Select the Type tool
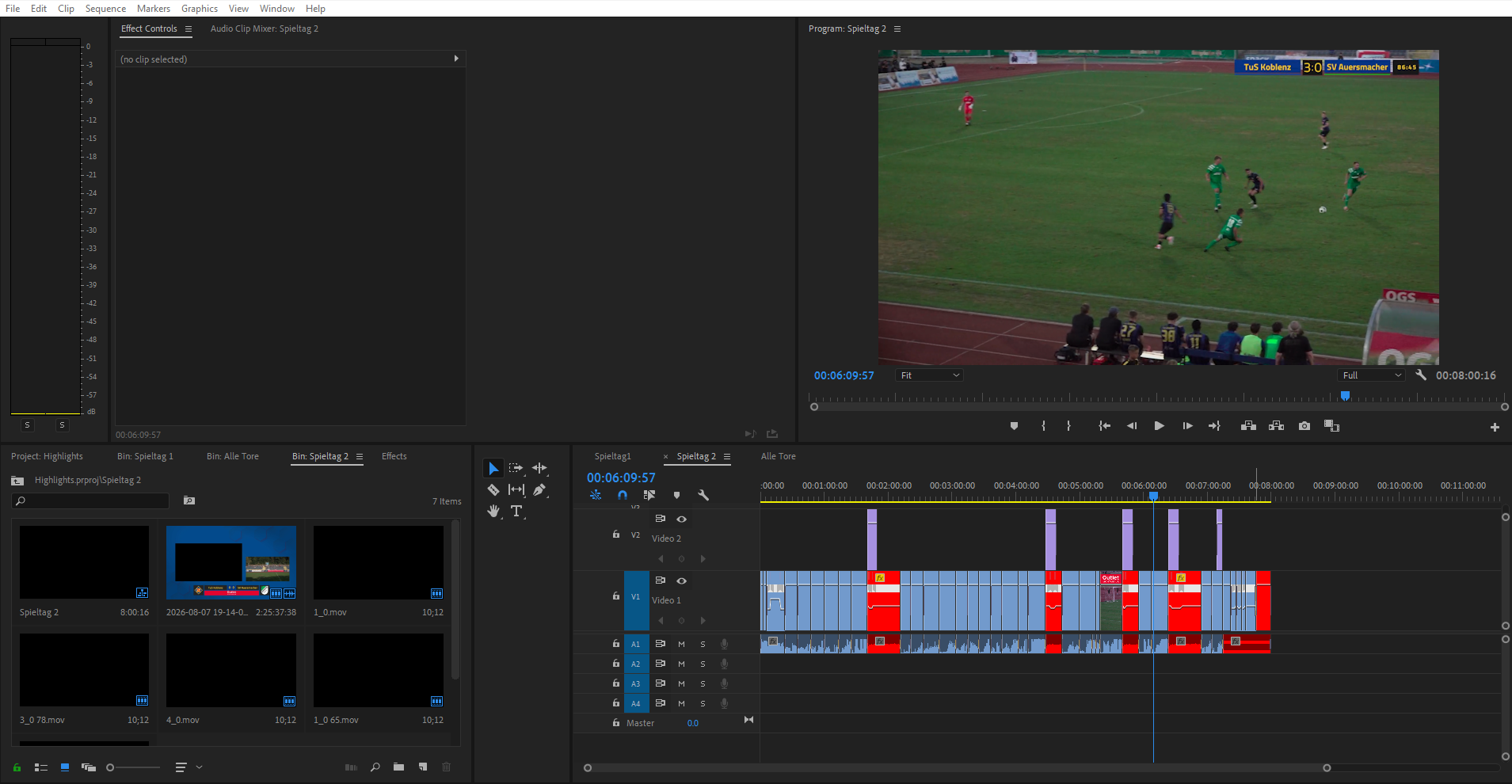Viewport: 1512px width, 784px height. pyautogui.click(x=516, y=511)
